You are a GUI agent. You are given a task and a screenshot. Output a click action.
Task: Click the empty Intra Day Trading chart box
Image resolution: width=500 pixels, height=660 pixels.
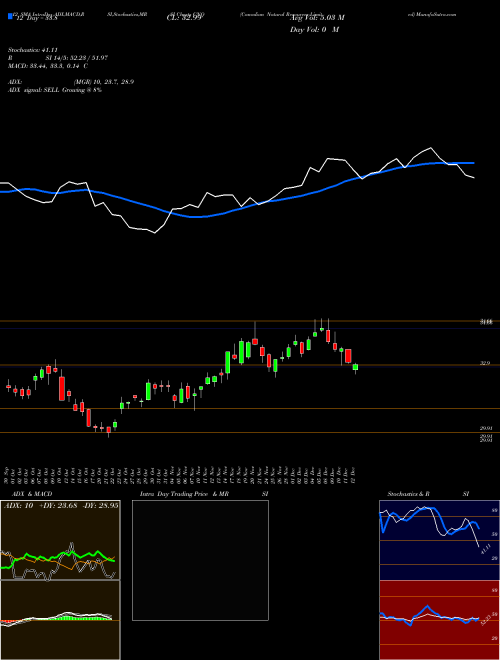coord(200,560)
